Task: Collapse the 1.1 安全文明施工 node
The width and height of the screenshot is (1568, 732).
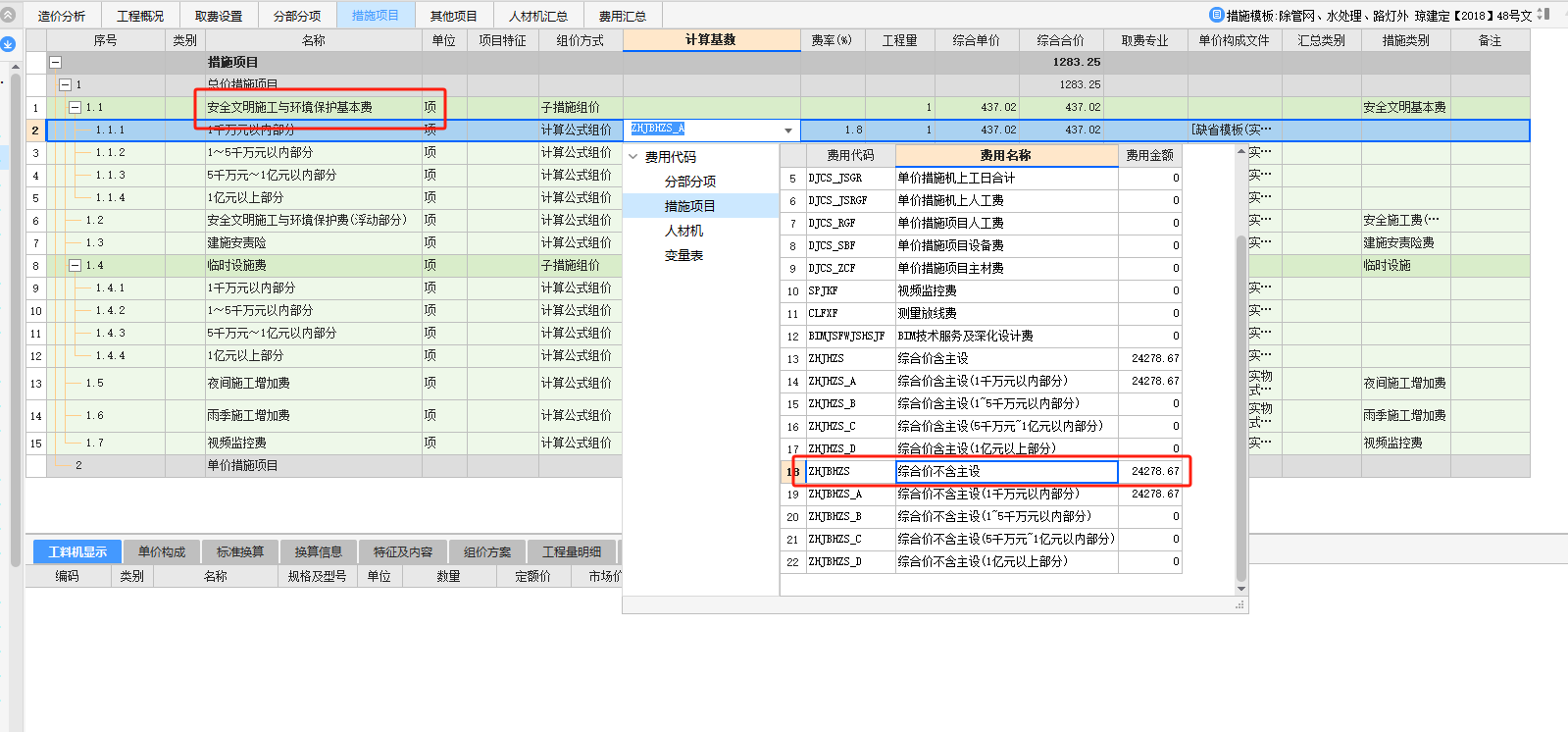Action: (75, 107)
